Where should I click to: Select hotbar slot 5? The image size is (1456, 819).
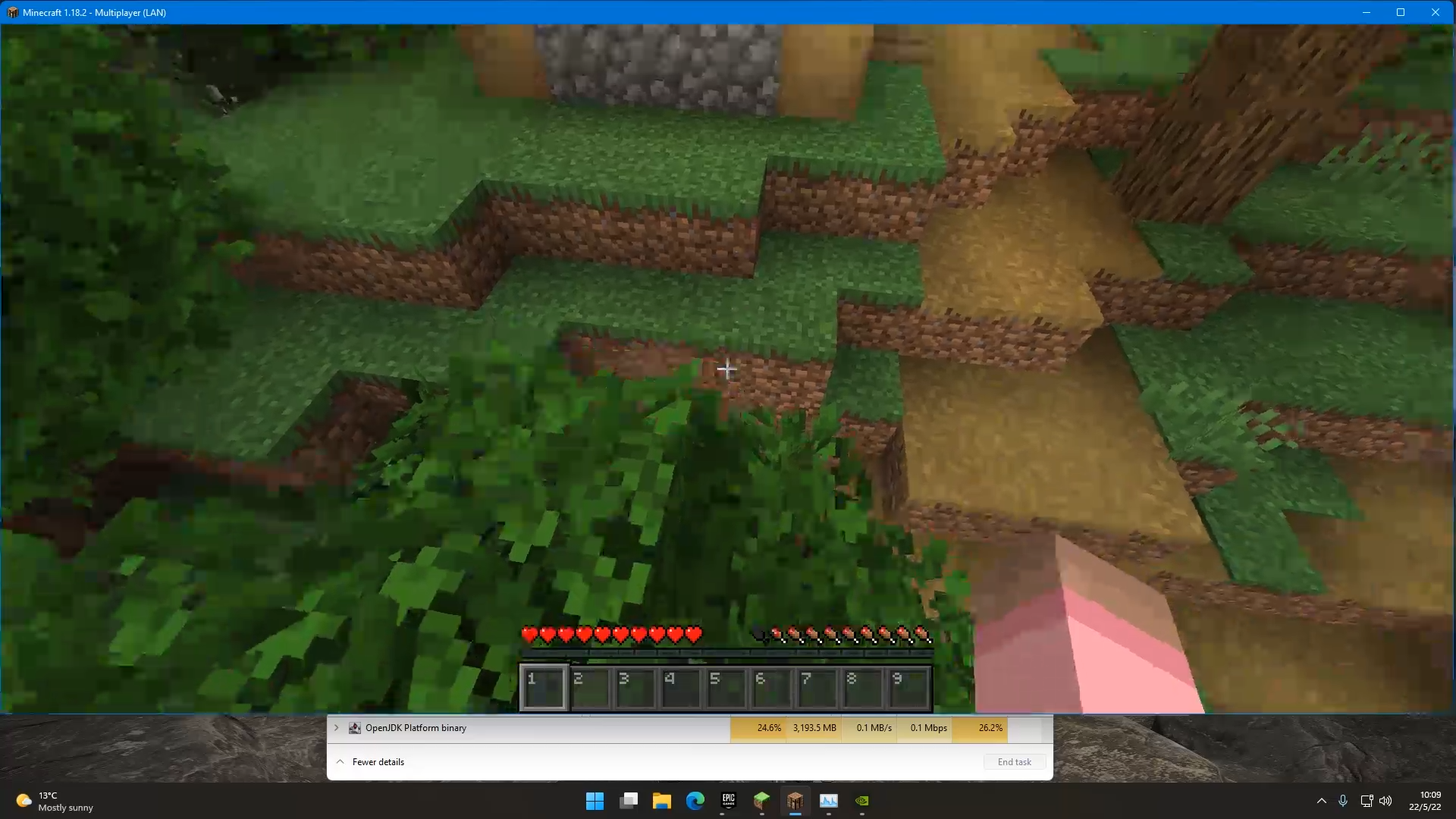coord(726,688)
